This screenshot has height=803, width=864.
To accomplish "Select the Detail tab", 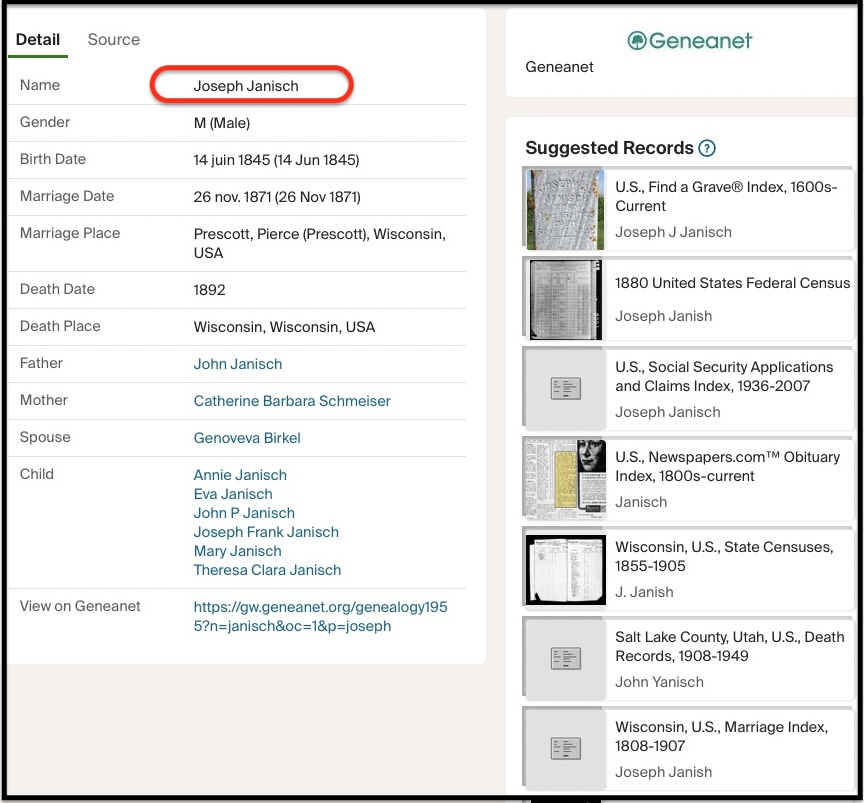I will (37, 40).
